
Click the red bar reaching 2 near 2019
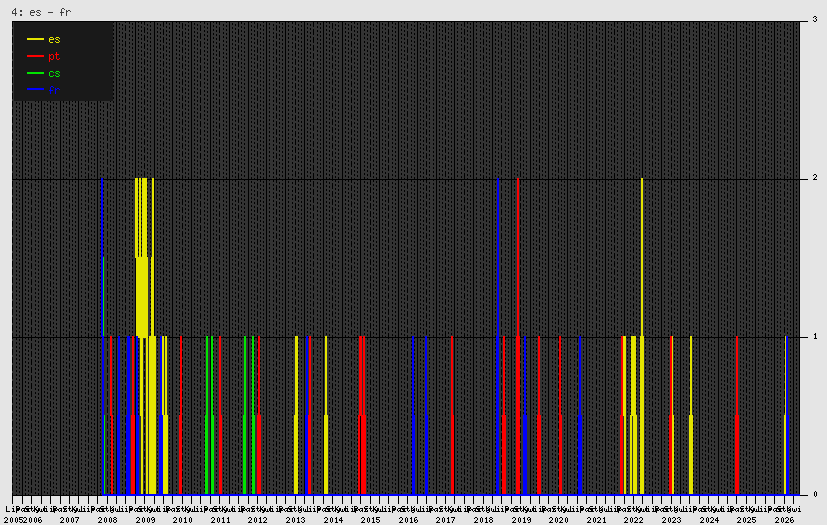(x=518, y=336)
